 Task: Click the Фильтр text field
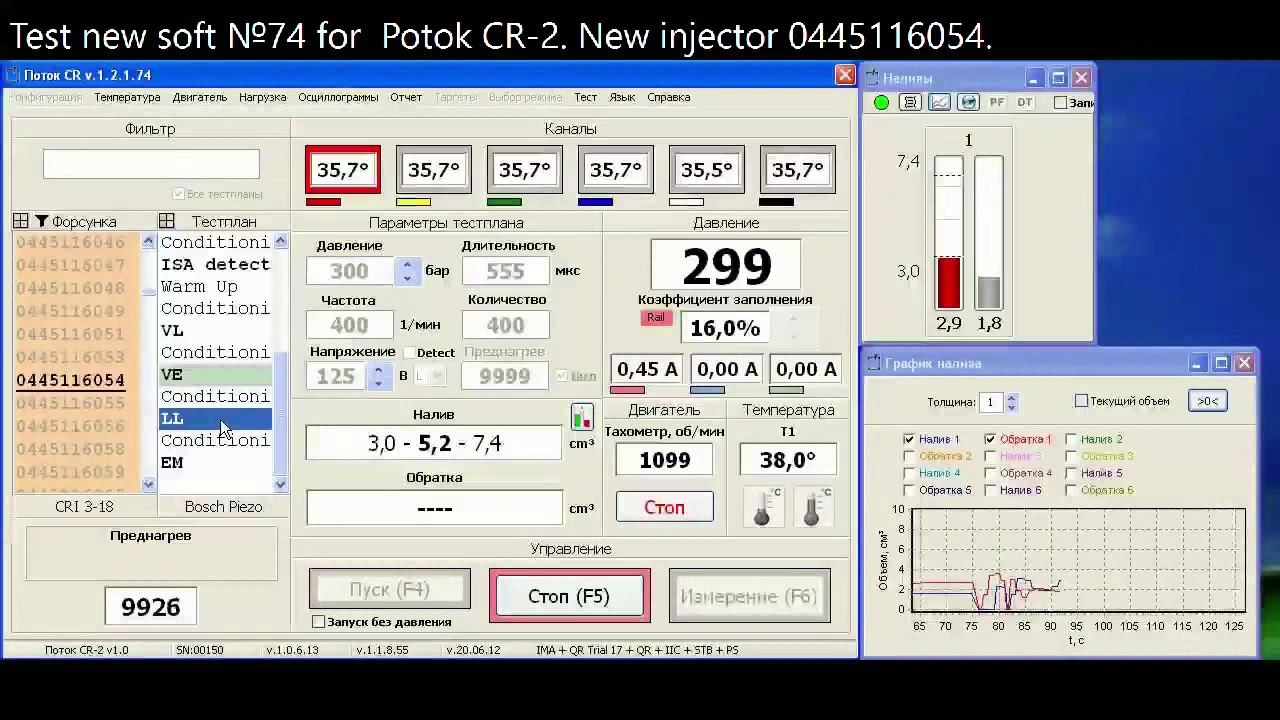click(151, 164)
